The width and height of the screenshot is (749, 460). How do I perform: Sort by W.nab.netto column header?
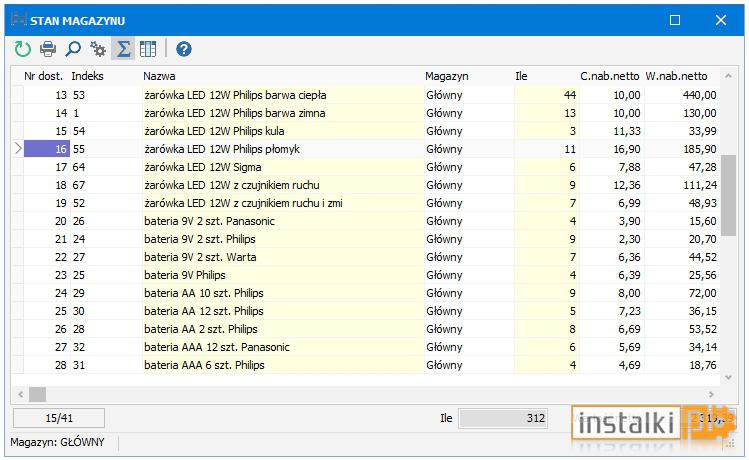point(676,76)
